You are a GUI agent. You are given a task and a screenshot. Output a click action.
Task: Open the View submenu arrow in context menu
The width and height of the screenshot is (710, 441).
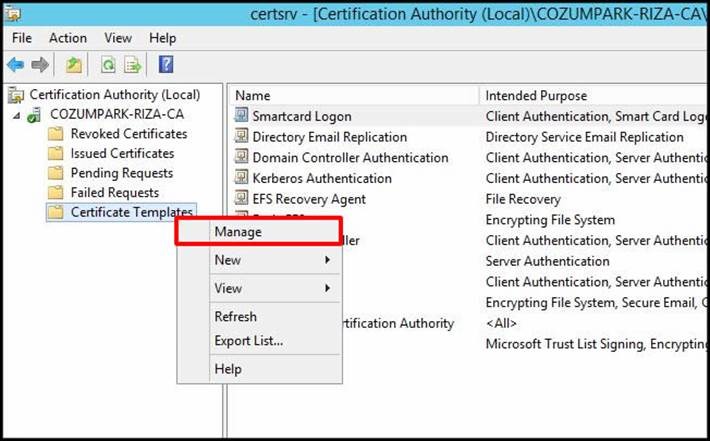pyautogui.click(x=327, y=288)
